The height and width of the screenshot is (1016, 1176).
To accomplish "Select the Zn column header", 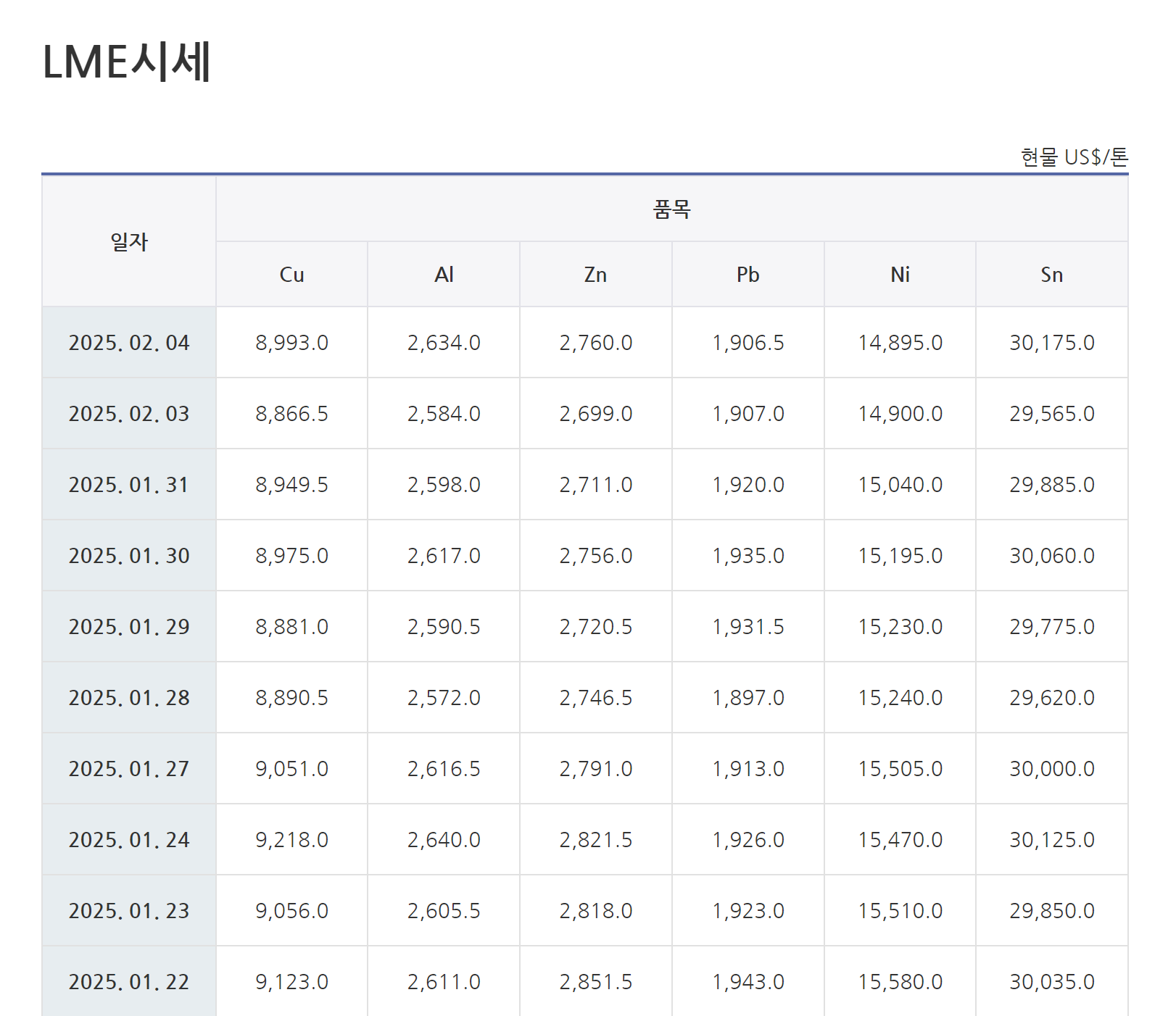I will point(595,275).
